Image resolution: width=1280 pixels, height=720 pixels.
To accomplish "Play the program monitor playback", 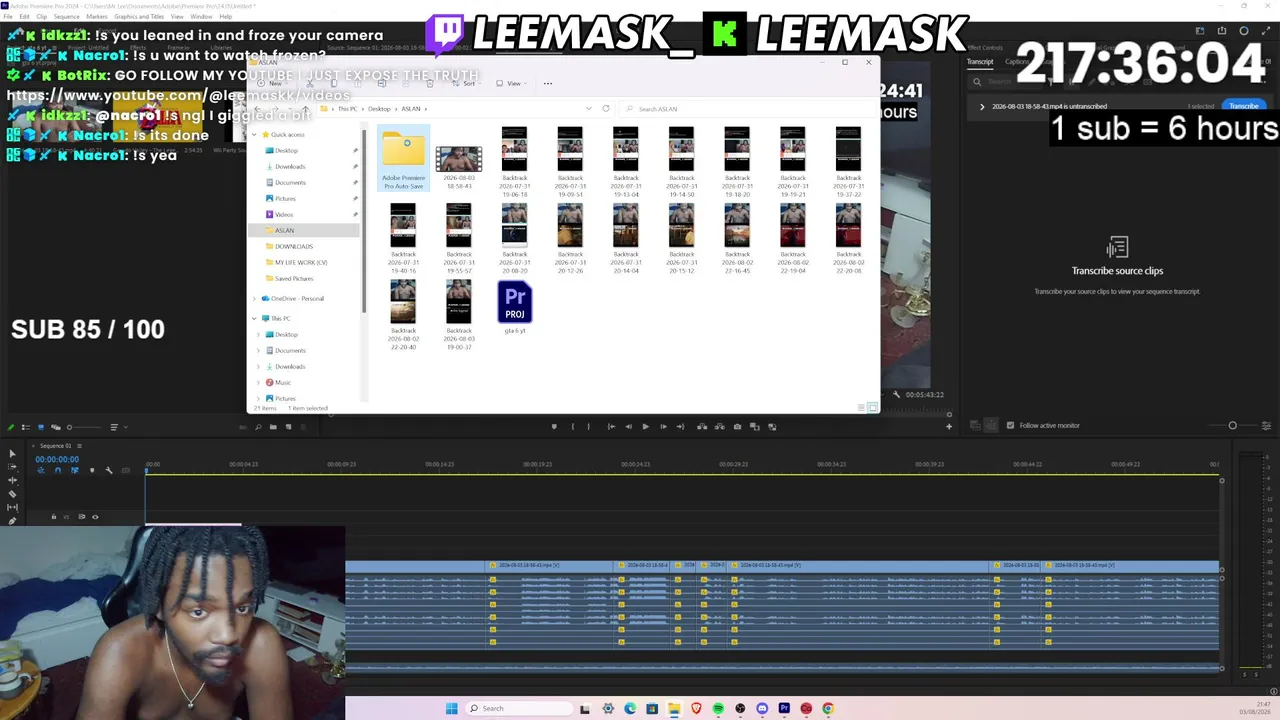I will coord(645,427).
